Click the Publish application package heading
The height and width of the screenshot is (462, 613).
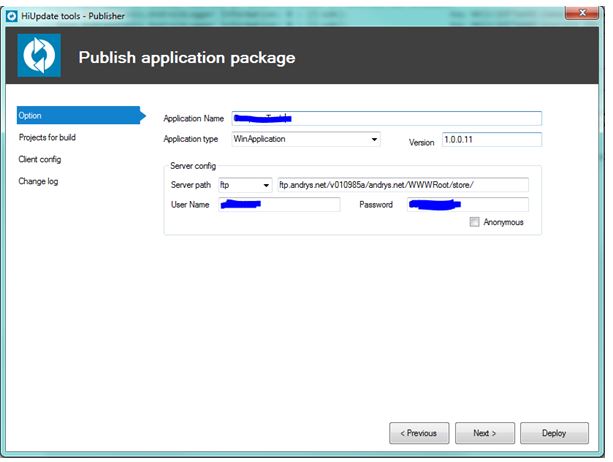pyautogui.click(x=187, y=58)
